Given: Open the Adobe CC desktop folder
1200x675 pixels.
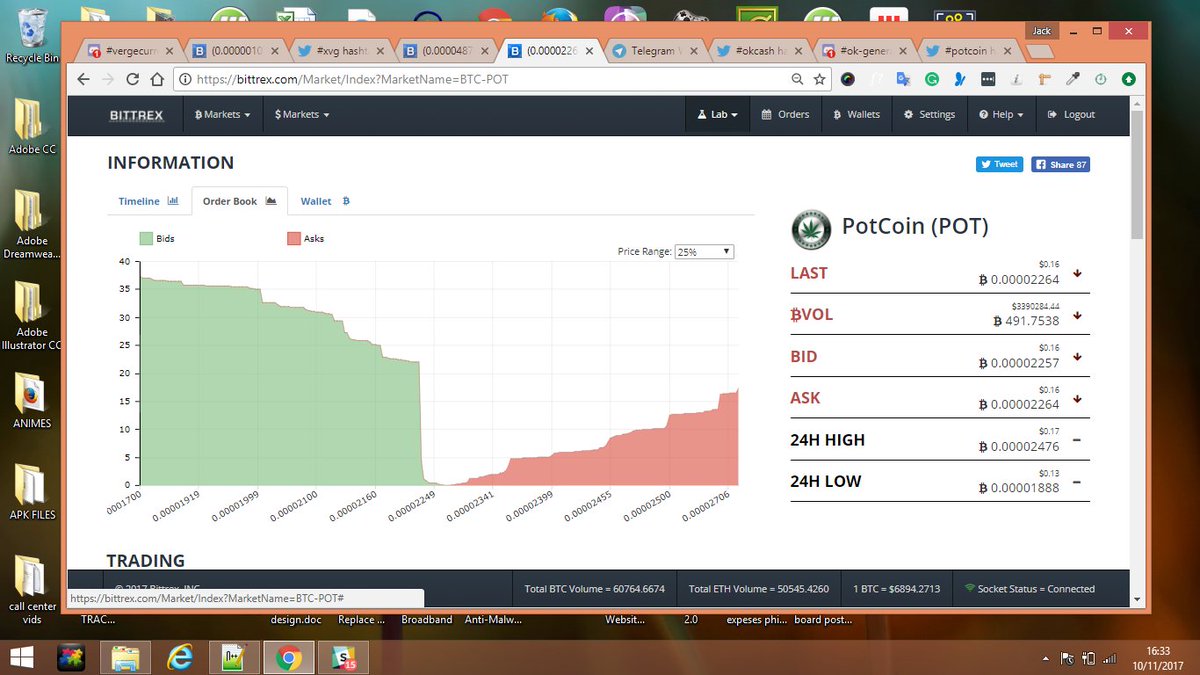Looking at the screenshot, I should [30, 125].
